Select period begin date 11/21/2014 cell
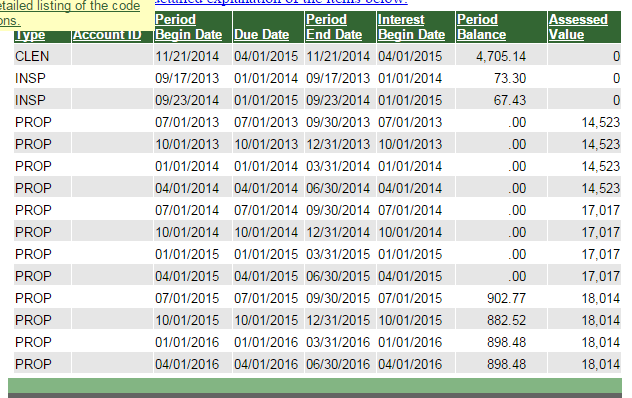Viewport: 632px width, 398px height. tap(193, 56)
